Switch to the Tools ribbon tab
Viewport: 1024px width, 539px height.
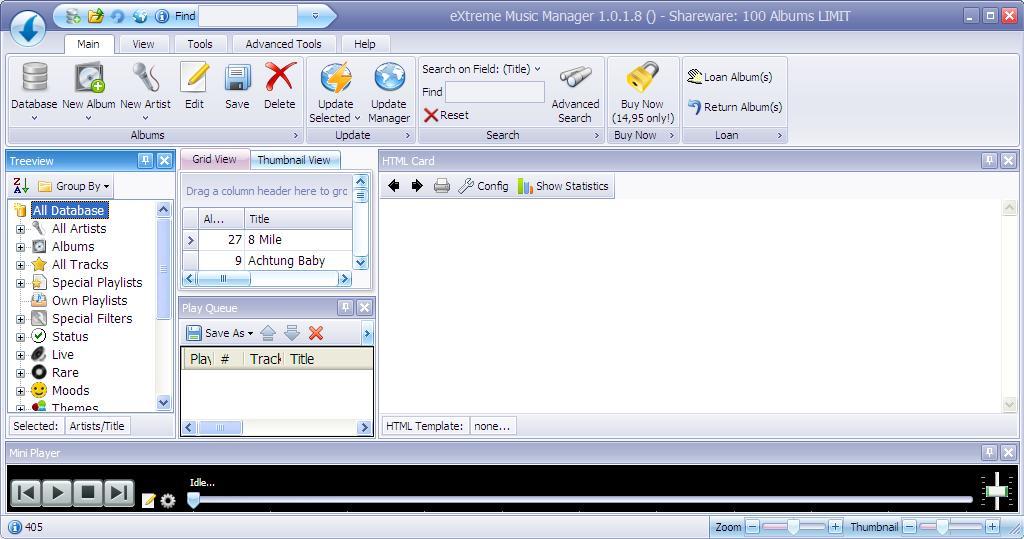(200, 44)
